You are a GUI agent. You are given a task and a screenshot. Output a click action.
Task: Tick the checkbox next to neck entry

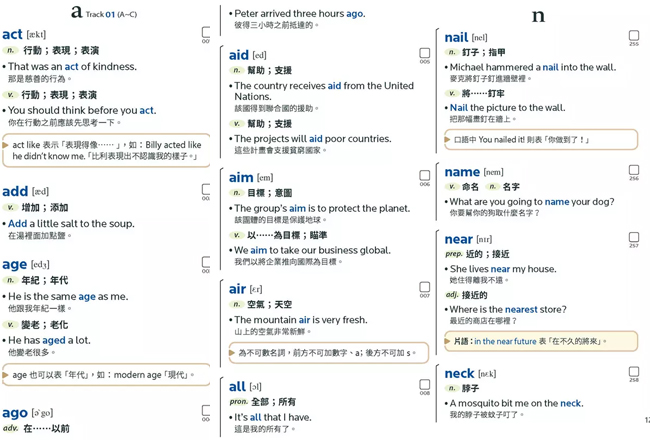633,372
